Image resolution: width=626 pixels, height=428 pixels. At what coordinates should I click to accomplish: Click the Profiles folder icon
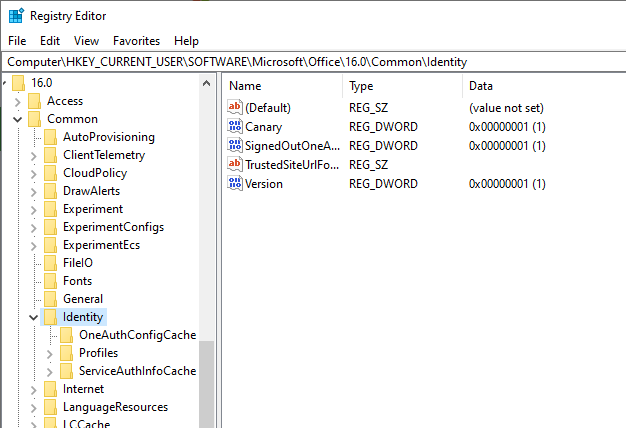(66, 353)
